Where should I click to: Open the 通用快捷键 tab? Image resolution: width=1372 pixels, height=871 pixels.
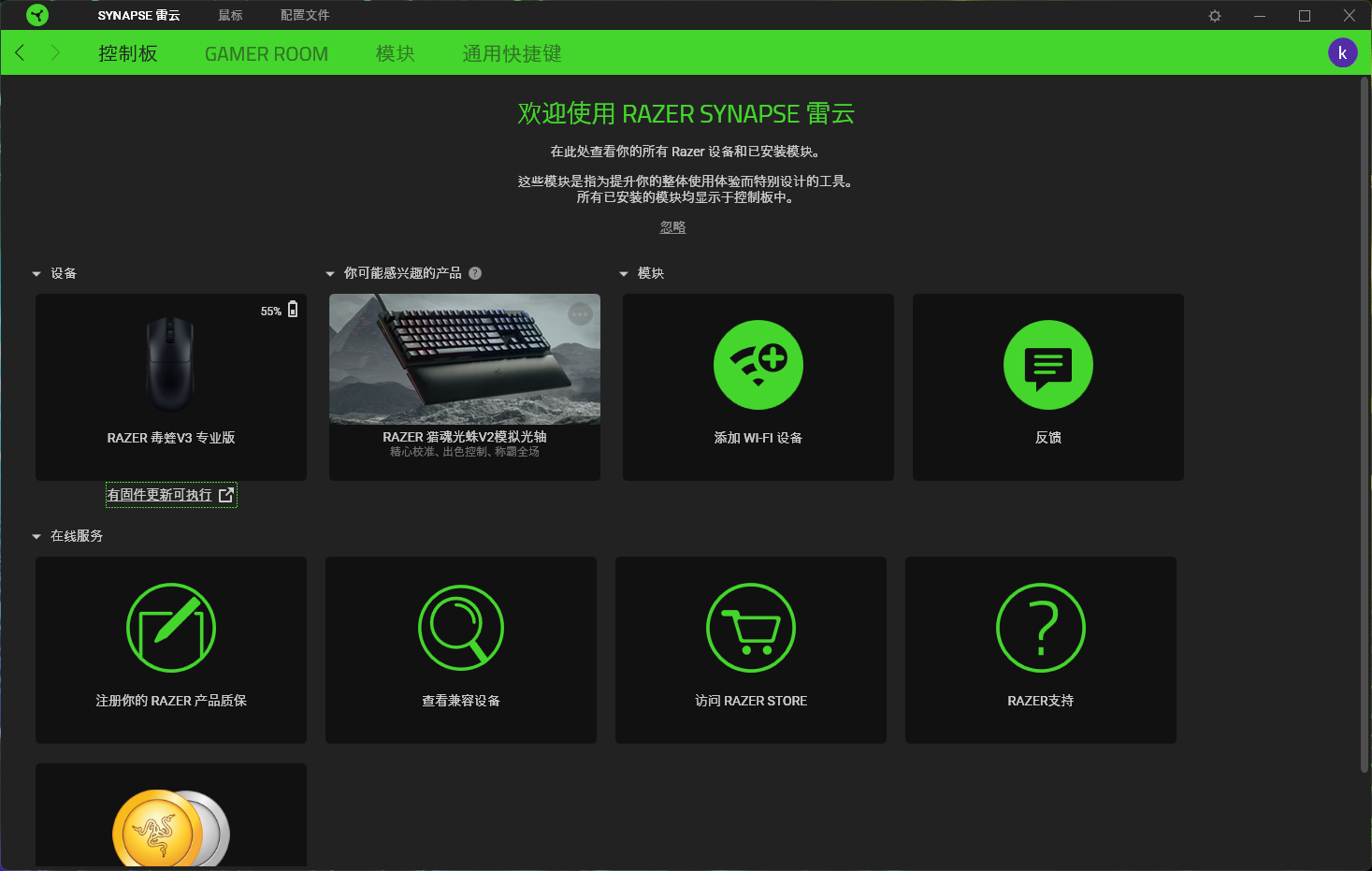(x=512, y=53)
